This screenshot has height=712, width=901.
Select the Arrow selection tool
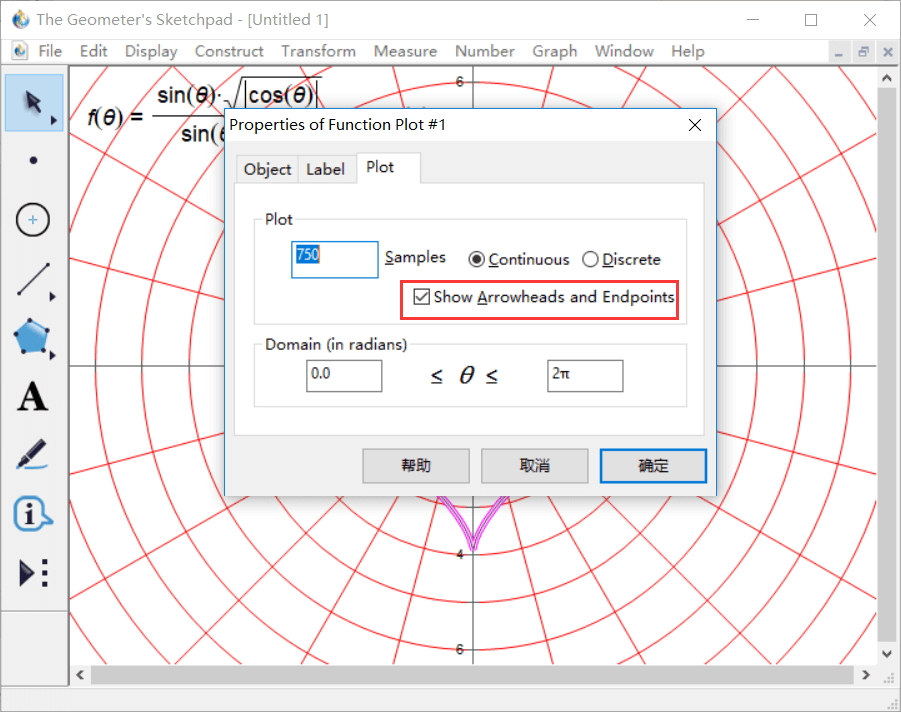pyautogui.click(x=33, y=102)
